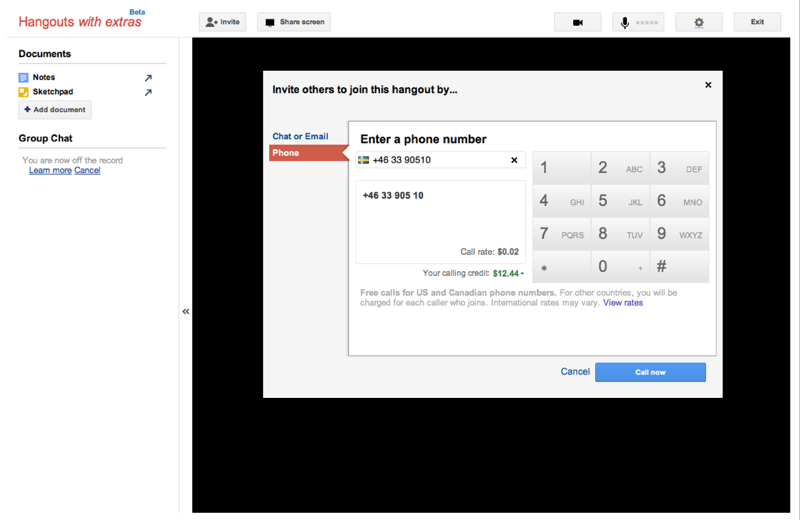800x520 pixels.
Task: Pop out the Sketchpad document
Action: pyautogui.click(x=148, y=92)
